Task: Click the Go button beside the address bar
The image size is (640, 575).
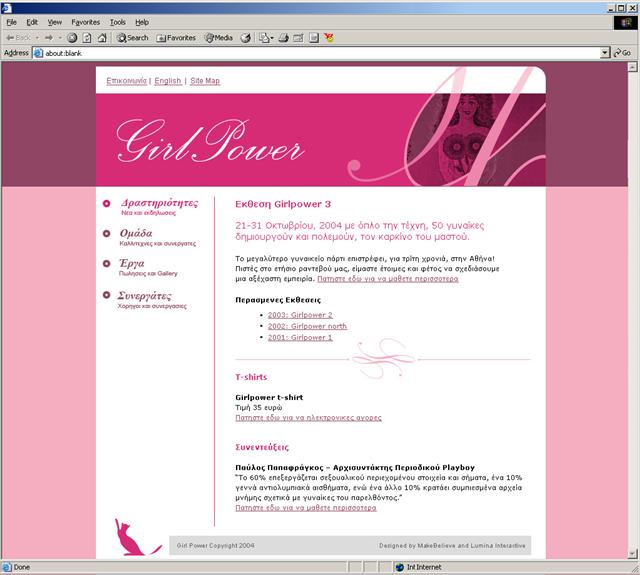Action: 622,53
